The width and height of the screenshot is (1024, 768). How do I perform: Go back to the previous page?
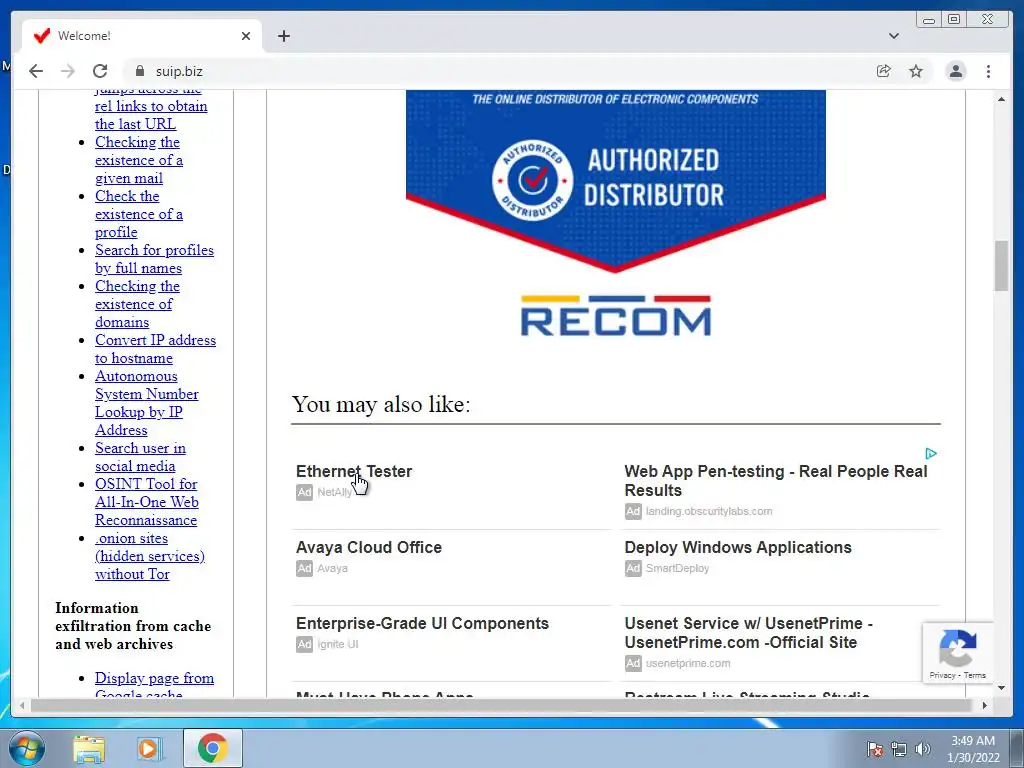[x=36, y=71]
